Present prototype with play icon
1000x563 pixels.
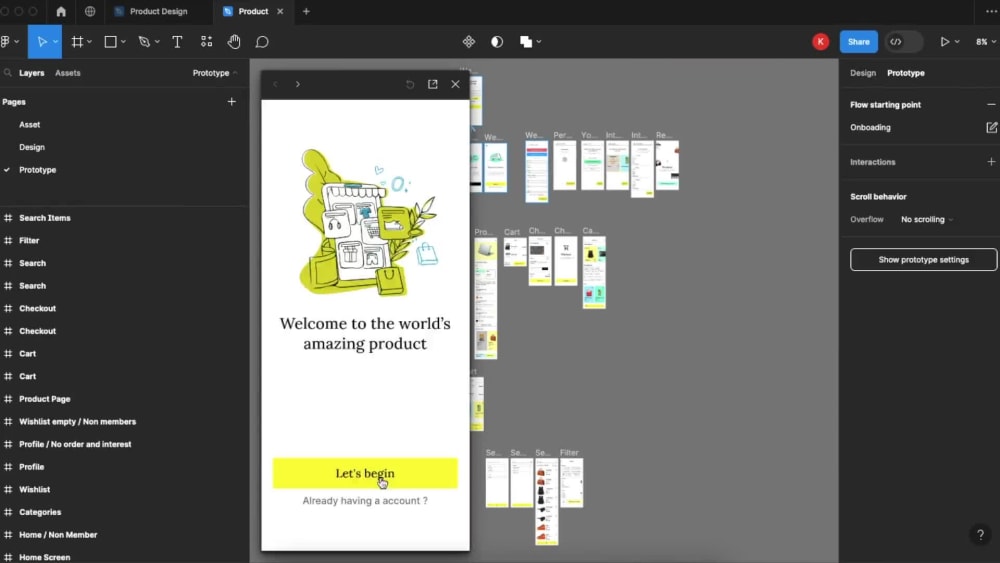945,41
